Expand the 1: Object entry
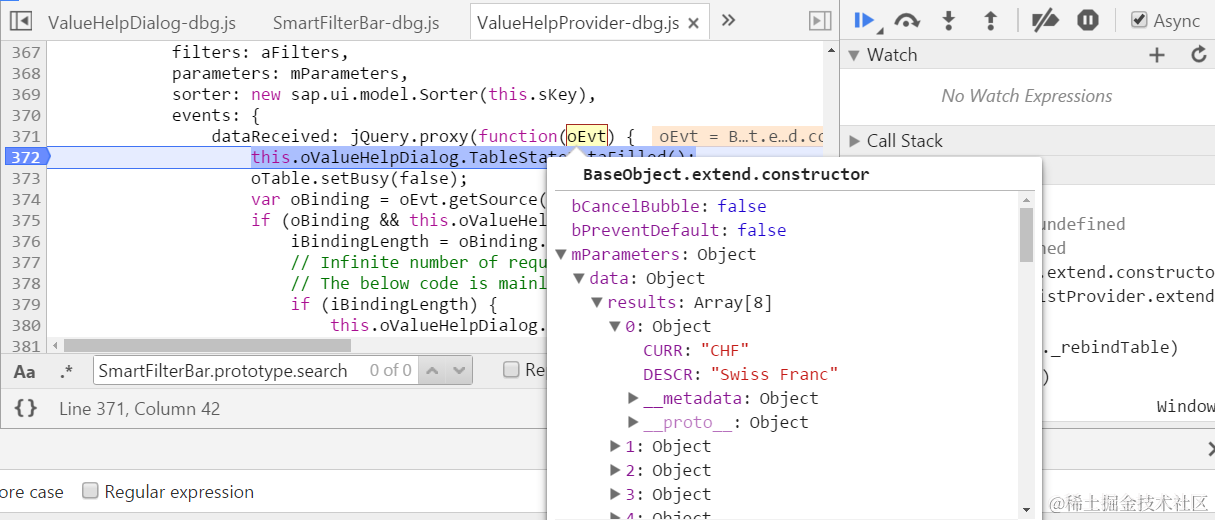 pos(615,446)
